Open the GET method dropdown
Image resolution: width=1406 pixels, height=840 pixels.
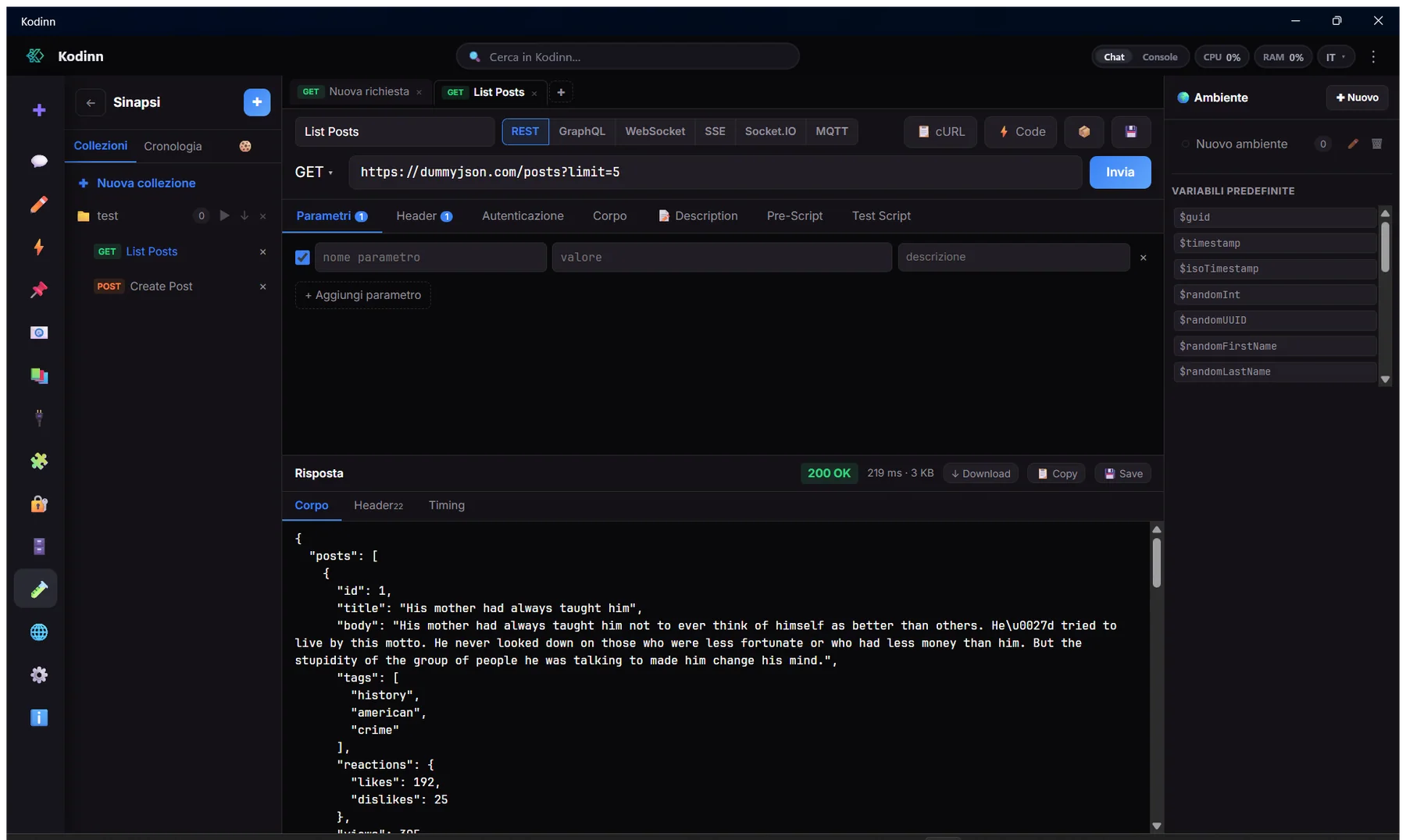314,173
